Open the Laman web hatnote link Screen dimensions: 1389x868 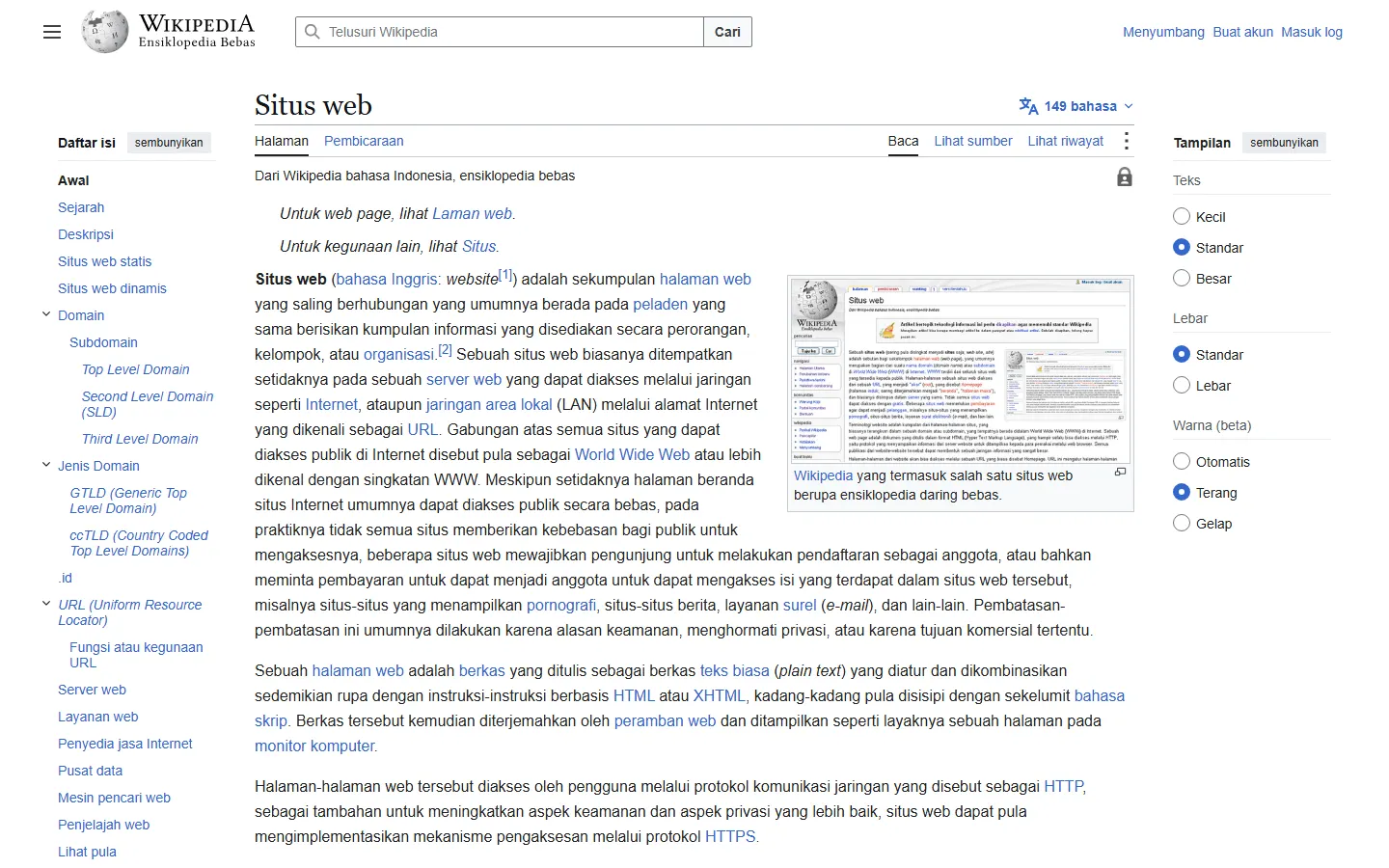pyautogui.click(x=472, y=213)
